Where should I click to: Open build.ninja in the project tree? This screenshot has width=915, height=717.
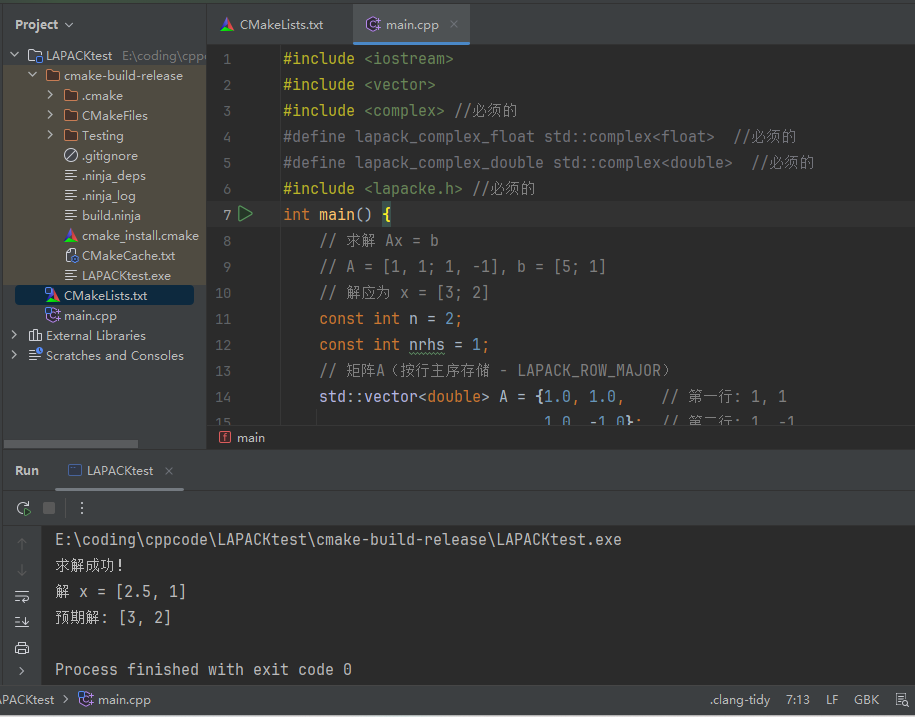(x=111, y=215)
